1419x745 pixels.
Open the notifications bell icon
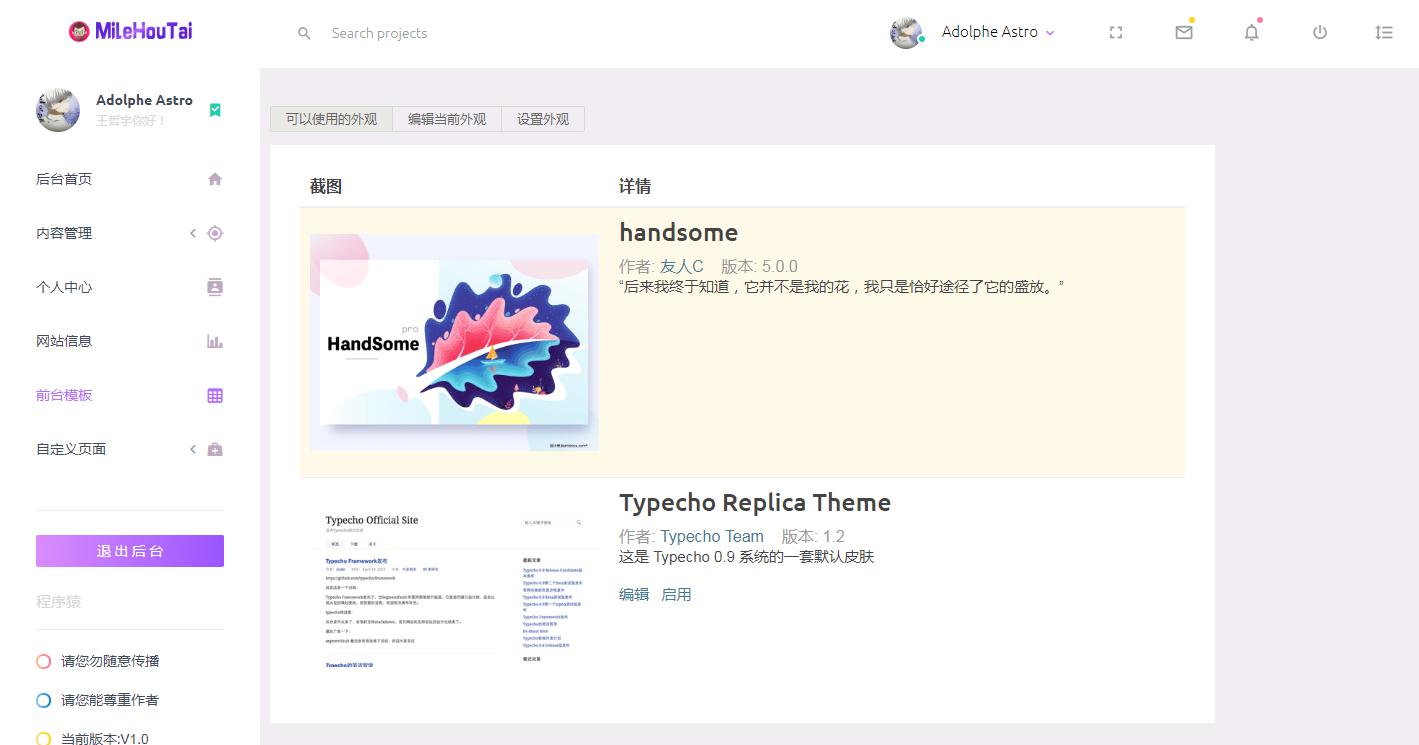pos(1251,32)
